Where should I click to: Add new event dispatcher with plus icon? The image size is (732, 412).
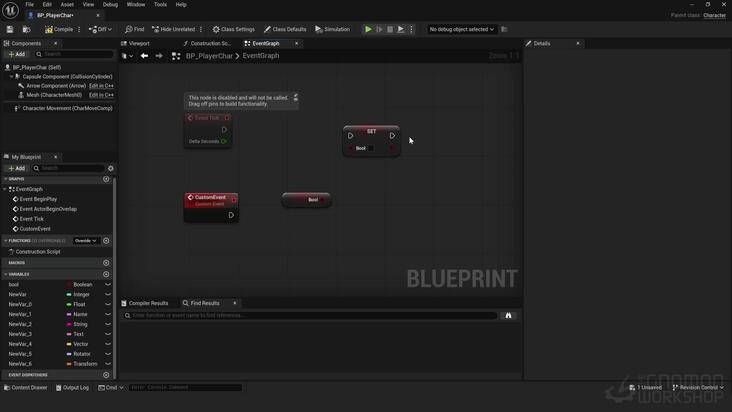[106, 375]
